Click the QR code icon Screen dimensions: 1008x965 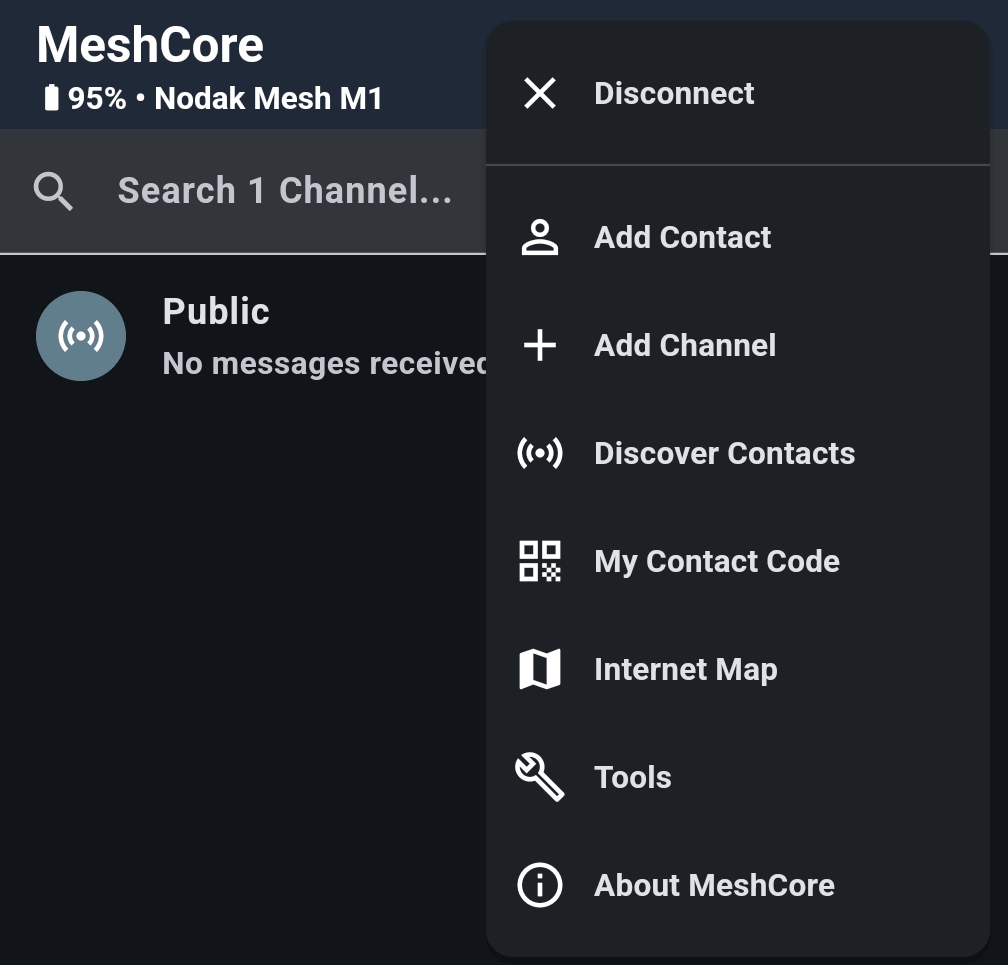(539, 561)
